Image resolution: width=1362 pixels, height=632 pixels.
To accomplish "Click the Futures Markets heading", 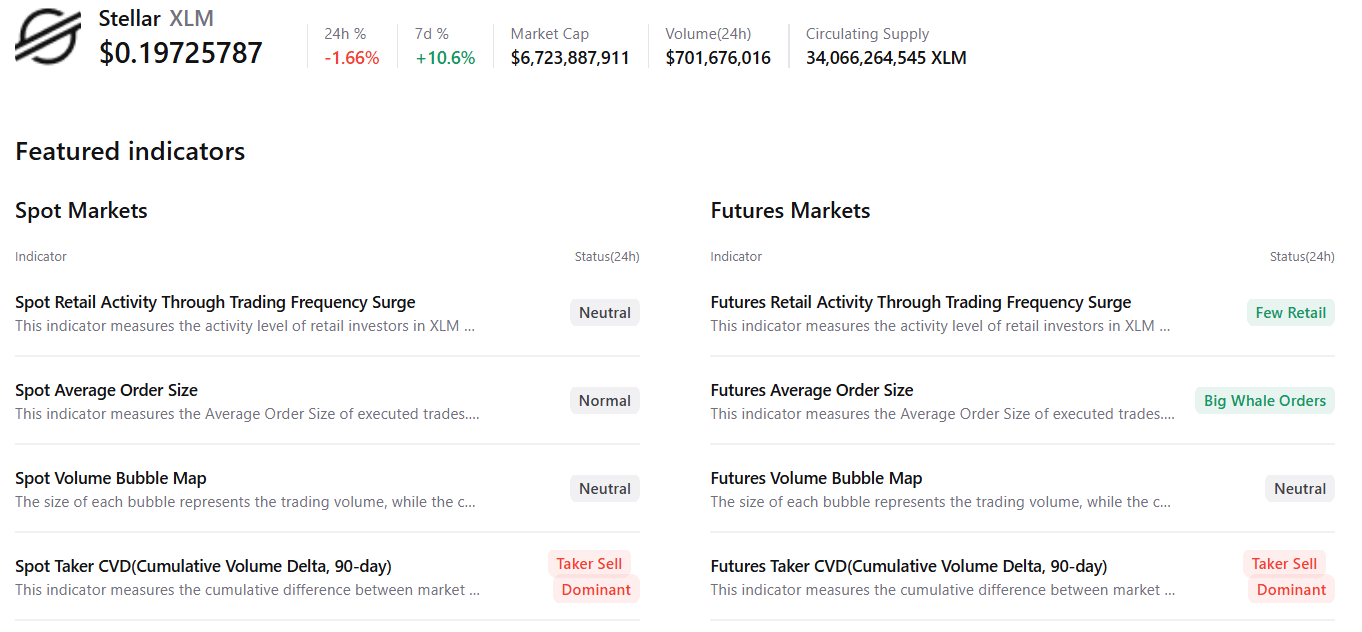I will (x=790, y=211).
